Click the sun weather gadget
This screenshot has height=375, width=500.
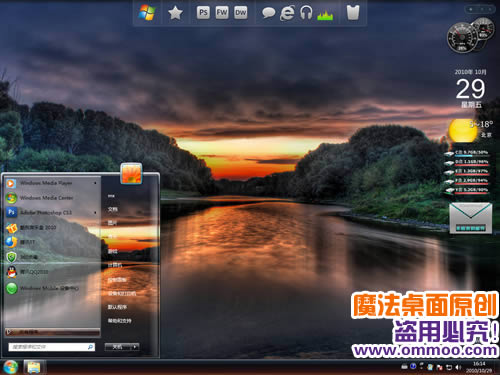pyautogui.click(x=463, y=131)
